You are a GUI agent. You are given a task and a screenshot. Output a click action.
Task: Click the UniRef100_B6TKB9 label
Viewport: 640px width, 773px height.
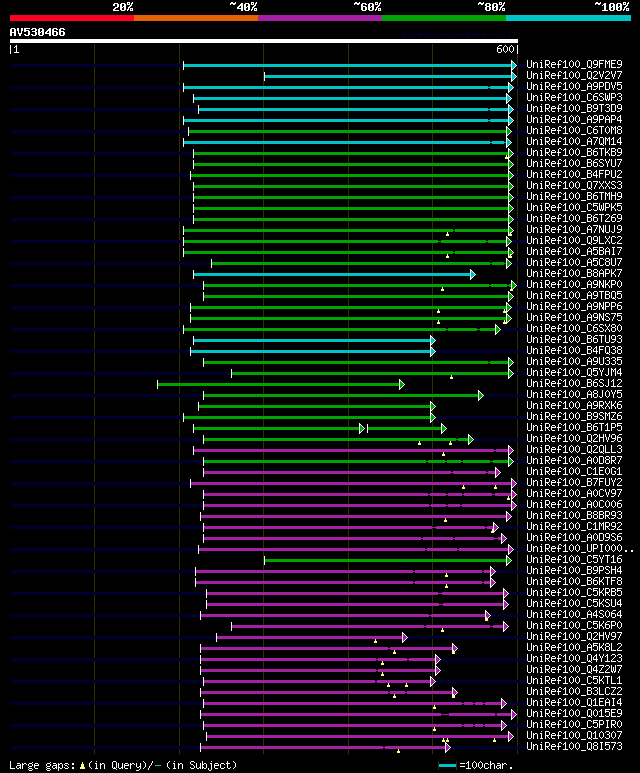(x=574, y=152)
